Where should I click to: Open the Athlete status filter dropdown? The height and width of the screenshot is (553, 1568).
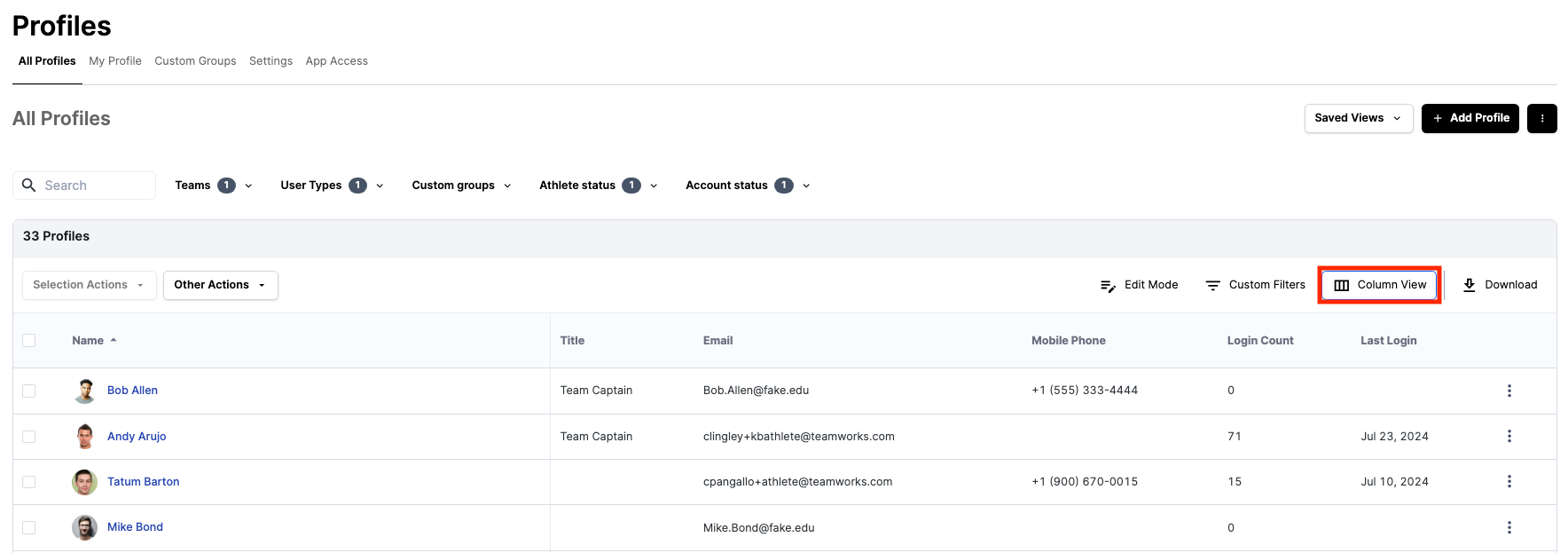click(x=599, y=186)
